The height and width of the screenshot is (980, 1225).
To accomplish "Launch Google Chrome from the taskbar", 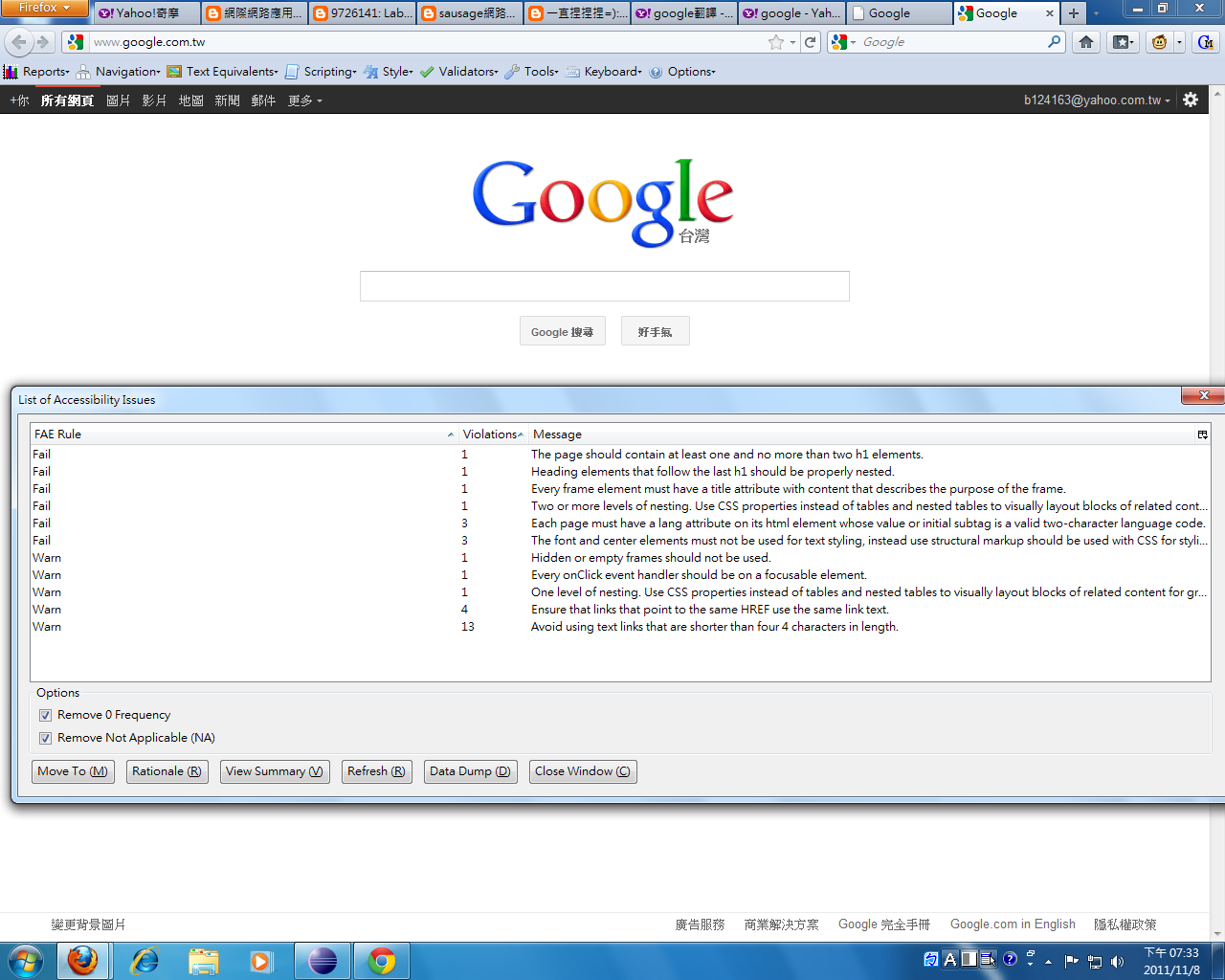I will tap(382, 961).
